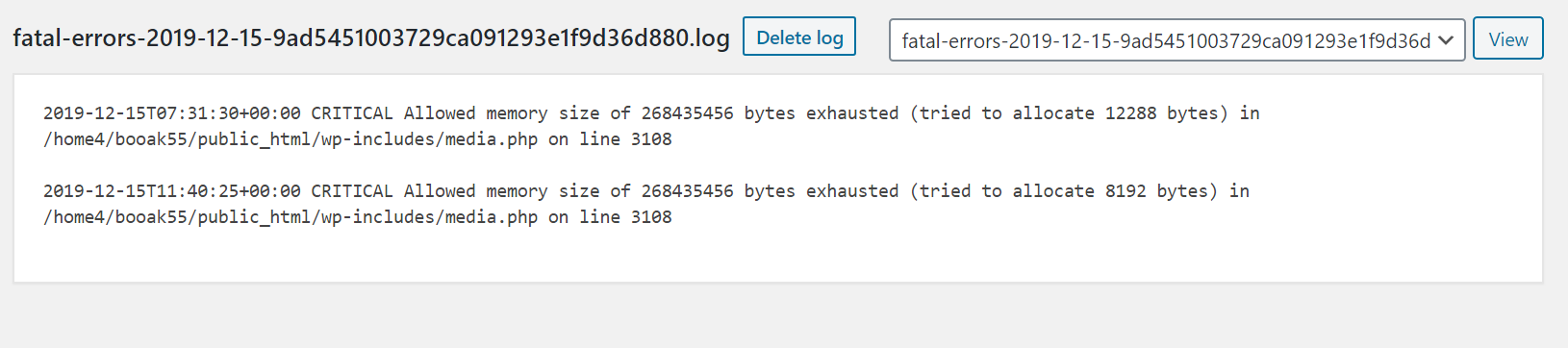Select the first CRITICAL severity label
This screenshot has height=348, width=1568.
tap(352, 113)
